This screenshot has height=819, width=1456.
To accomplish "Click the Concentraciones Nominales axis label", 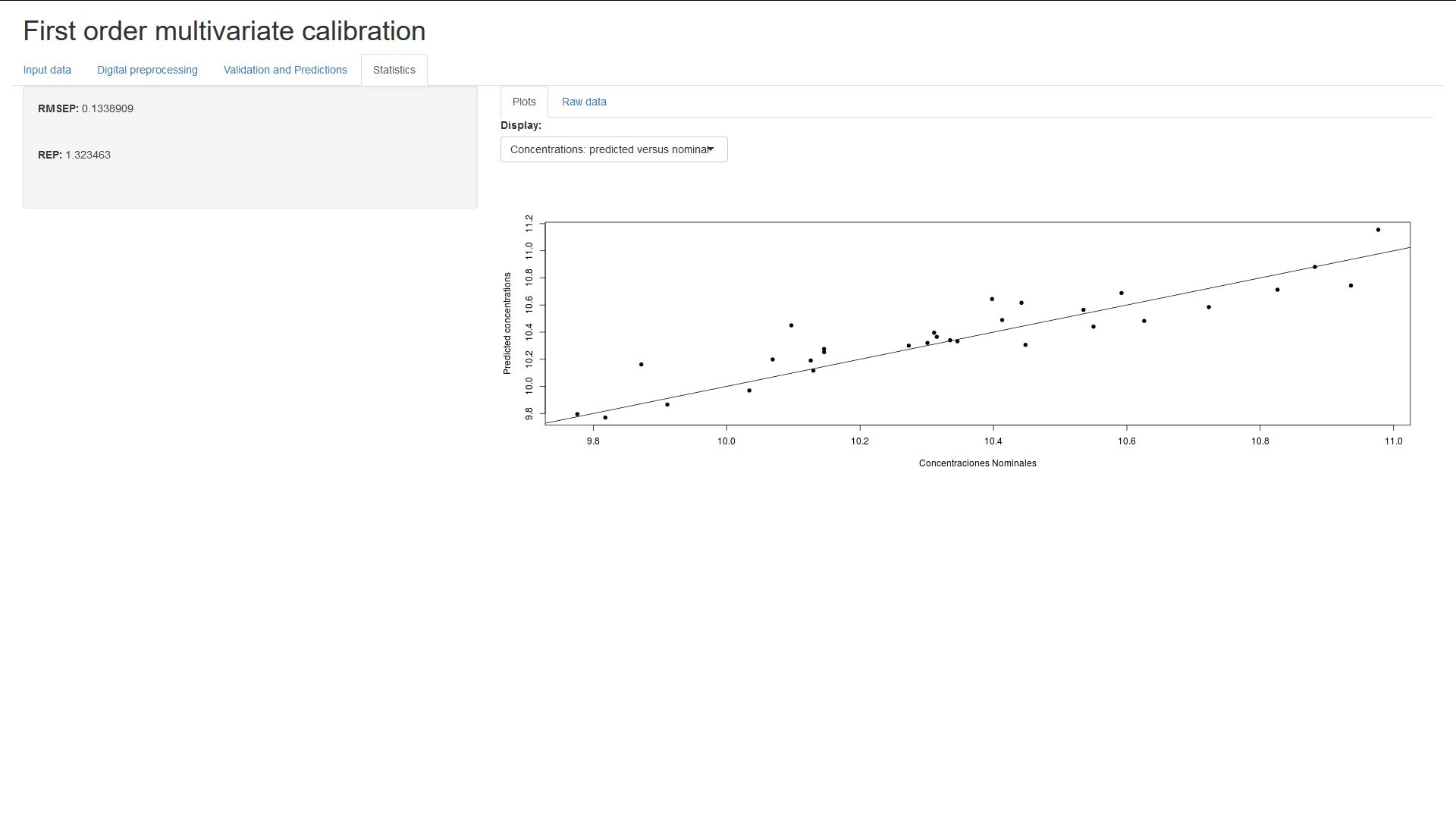I will (x=977, y=463).
